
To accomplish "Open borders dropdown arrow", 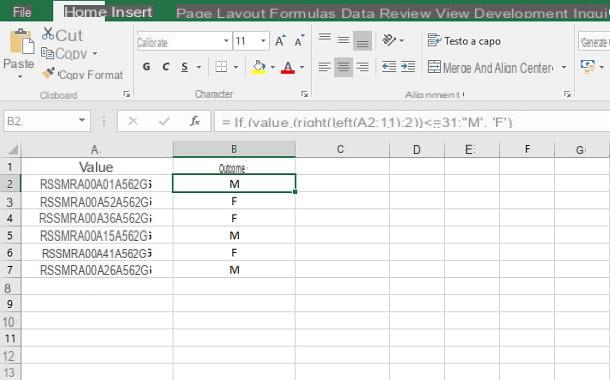I will coord(236,67).
